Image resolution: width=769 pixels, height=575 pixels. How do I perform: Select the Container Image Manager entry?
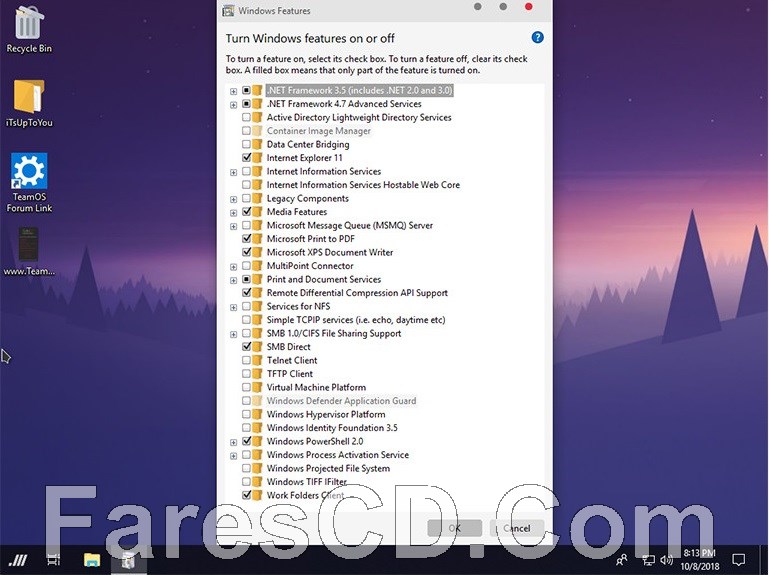319,131
